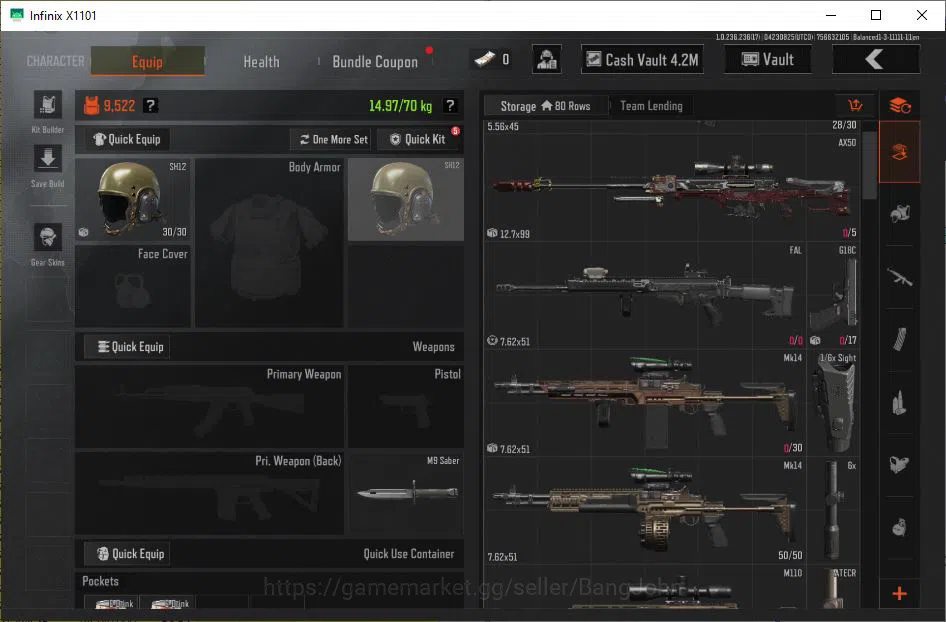Viewport: 946px width, 622px height.
Task: Open the character profile icon in top bar
Action: tap(547, 59)
